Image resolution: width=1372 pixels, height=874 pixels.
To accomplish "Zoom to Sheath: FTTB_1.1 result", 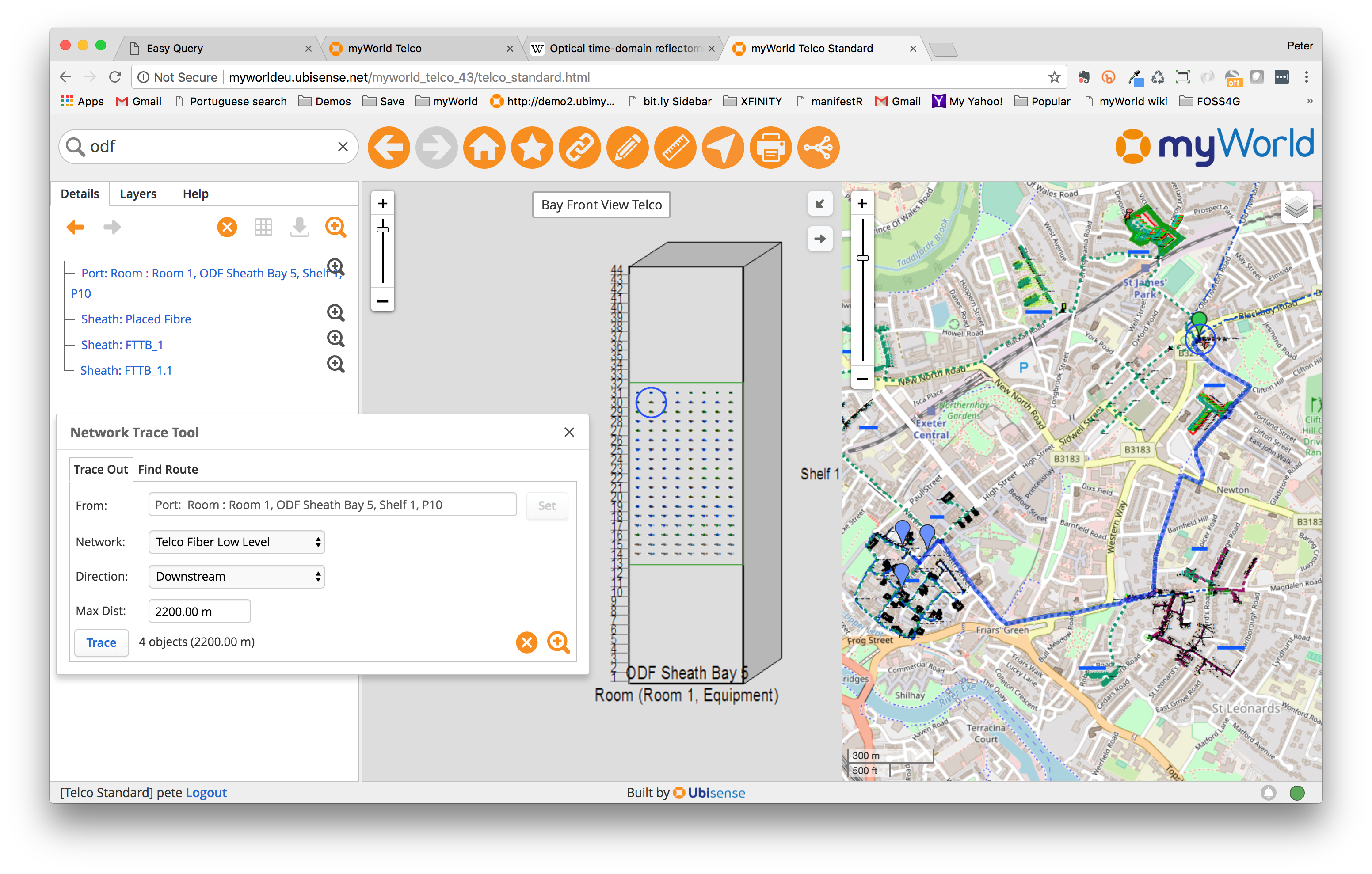I will 335,364.
